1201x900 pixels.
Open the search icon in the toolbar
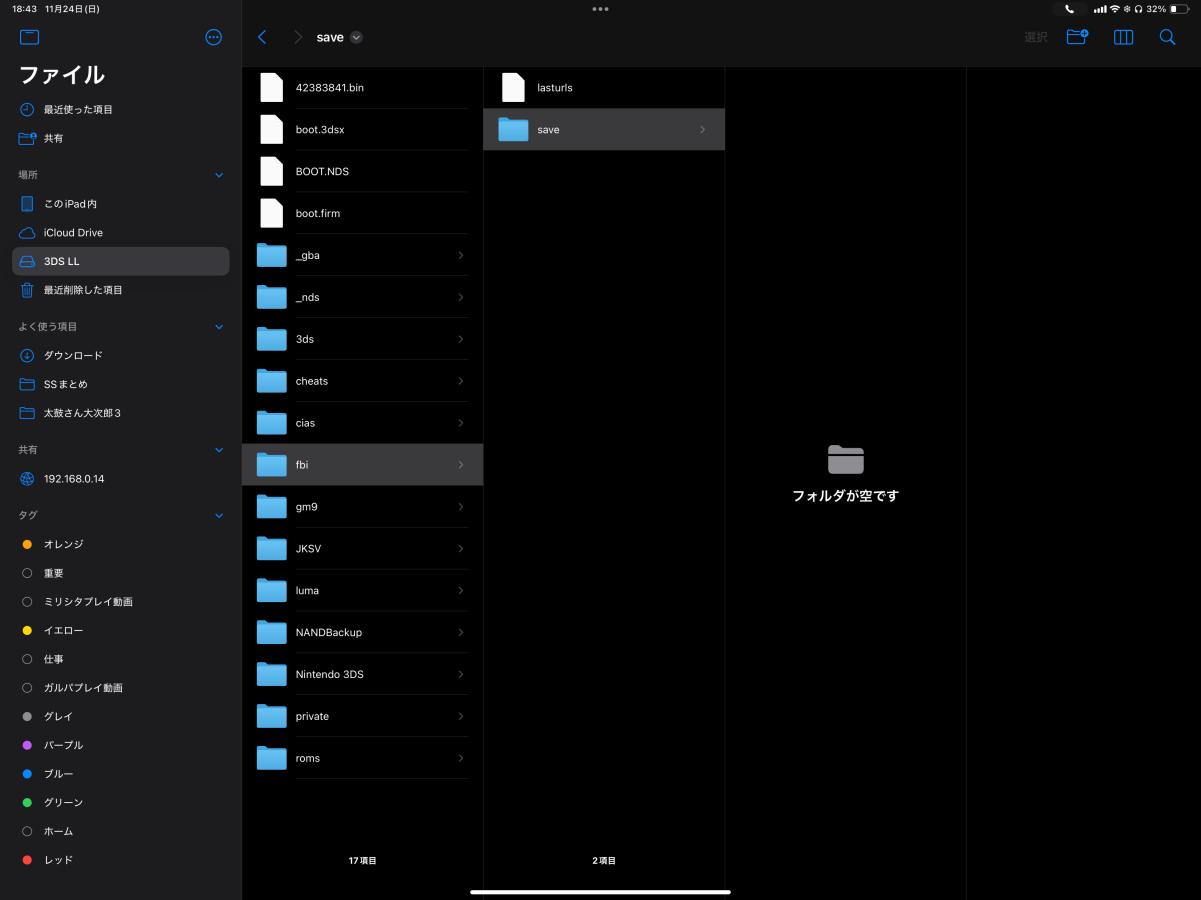pyautogui.click(x=1167, y=37)
